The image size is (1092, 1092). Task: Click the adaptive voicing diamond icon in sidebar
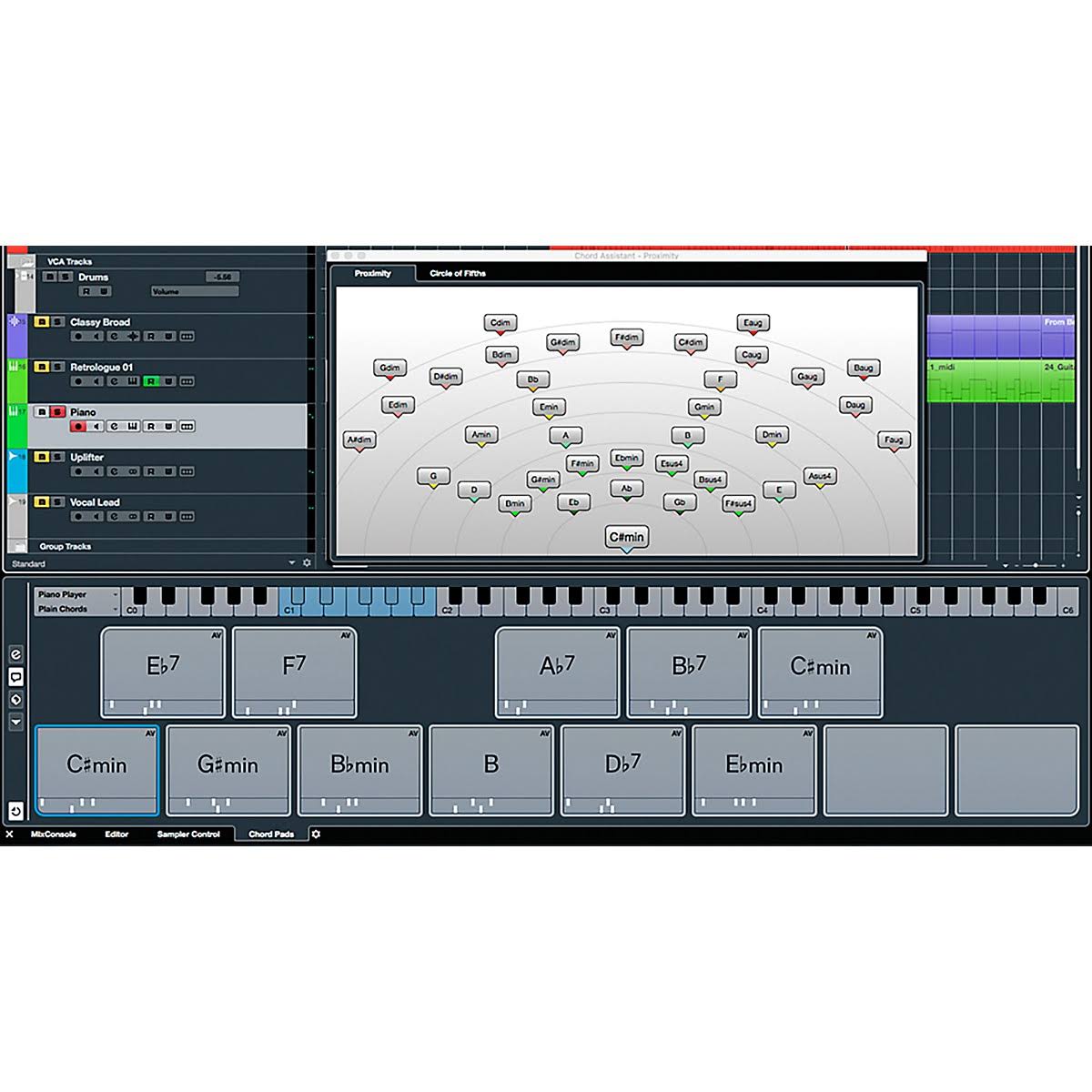(15, 699)
